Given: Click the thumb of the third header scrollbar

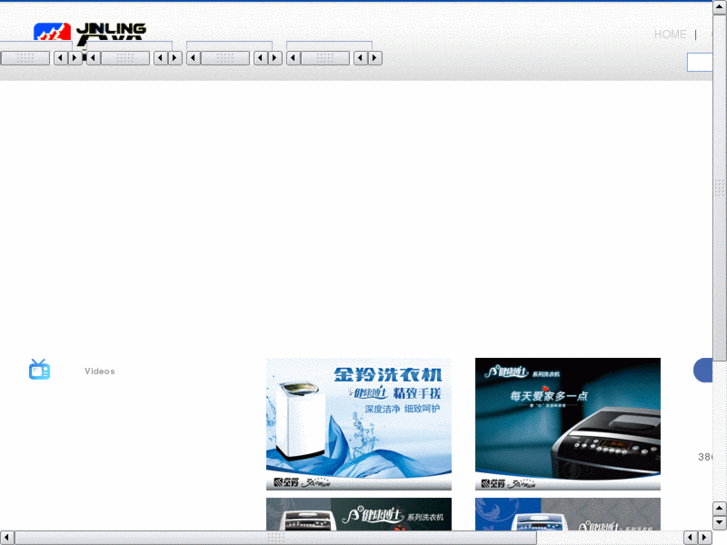Looking at the screenshot, I should point(225,58).
